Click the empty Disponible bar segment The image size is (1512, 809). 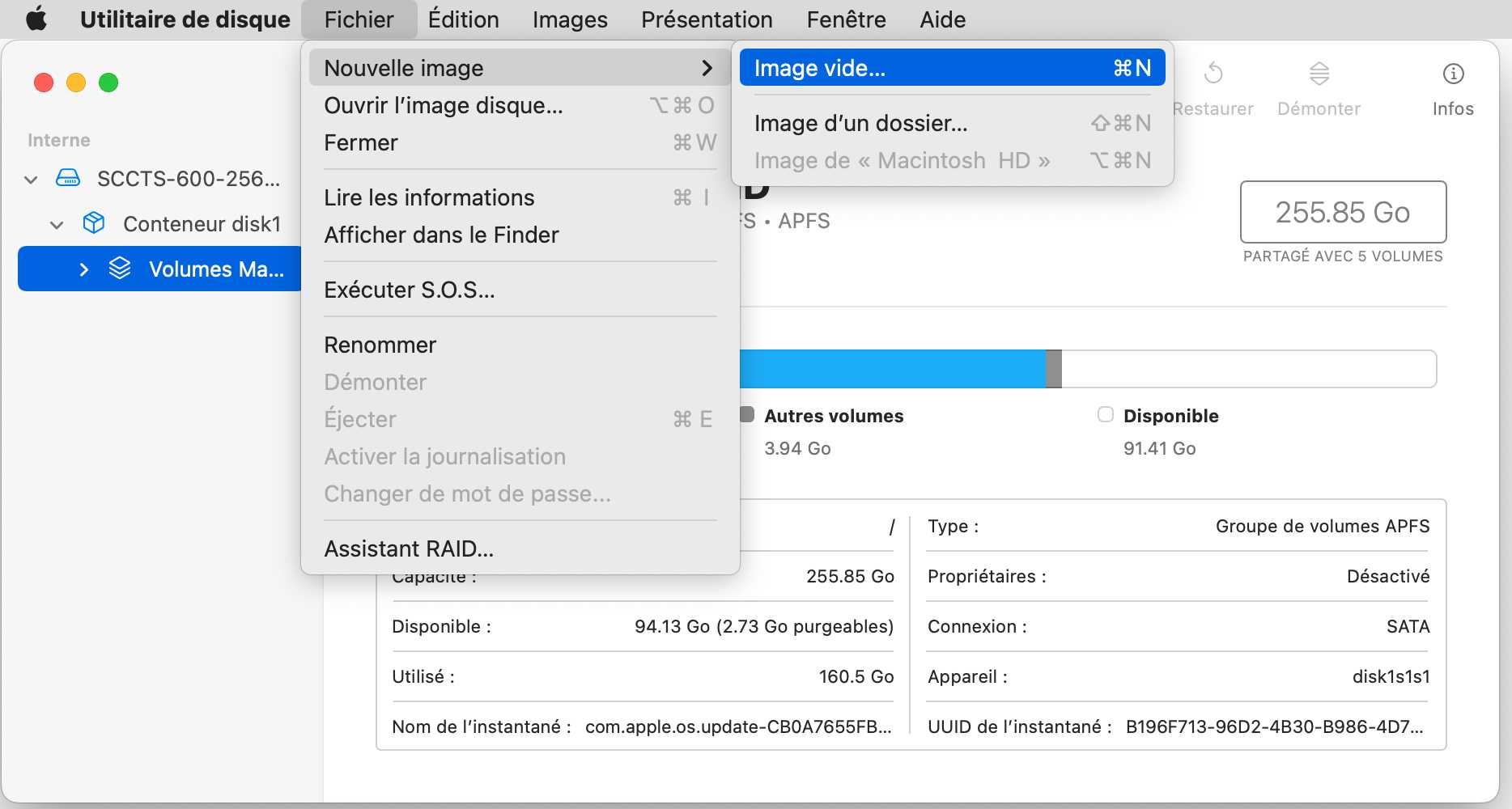pyautogui.click(x=1249, y=369)
